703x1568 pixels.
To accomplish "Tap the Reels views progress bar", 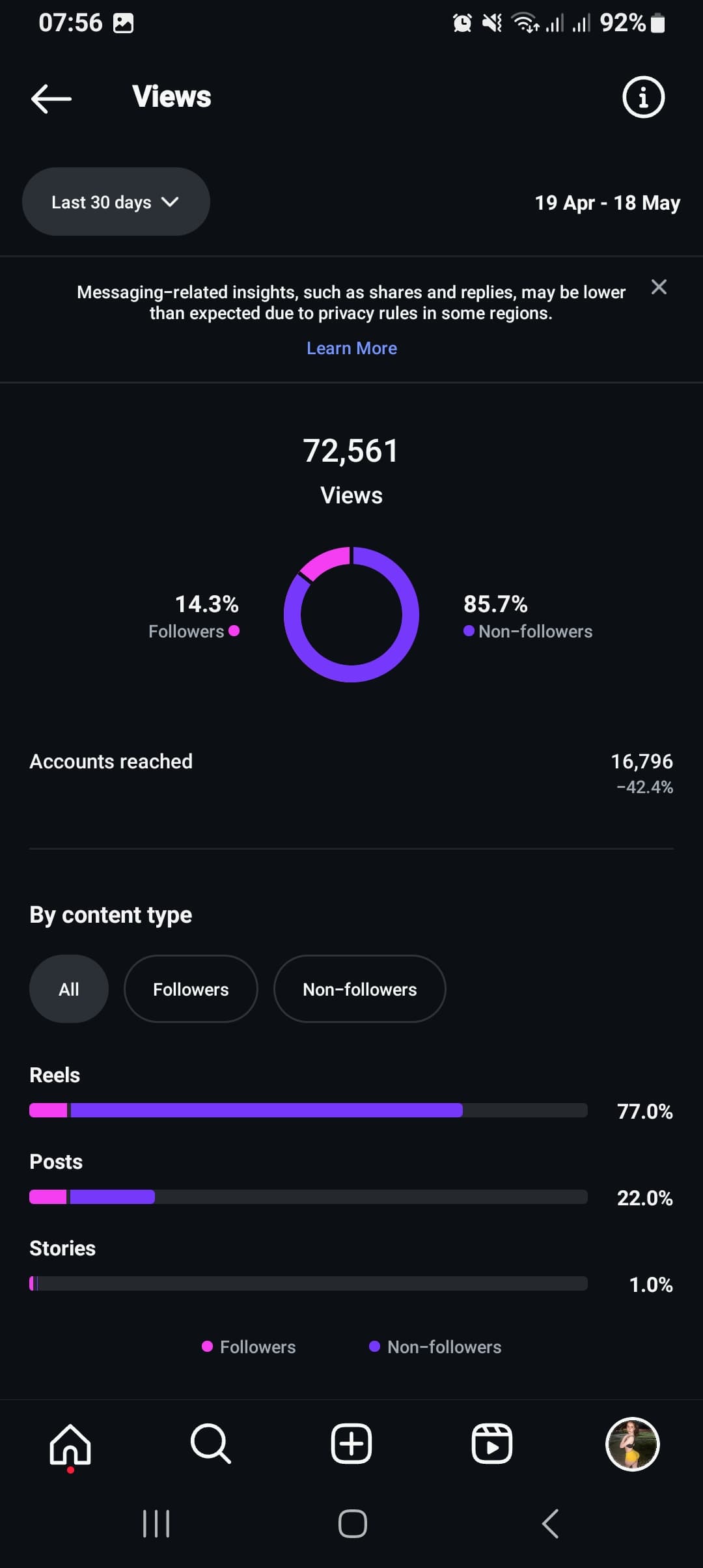I will [309, 1110].
